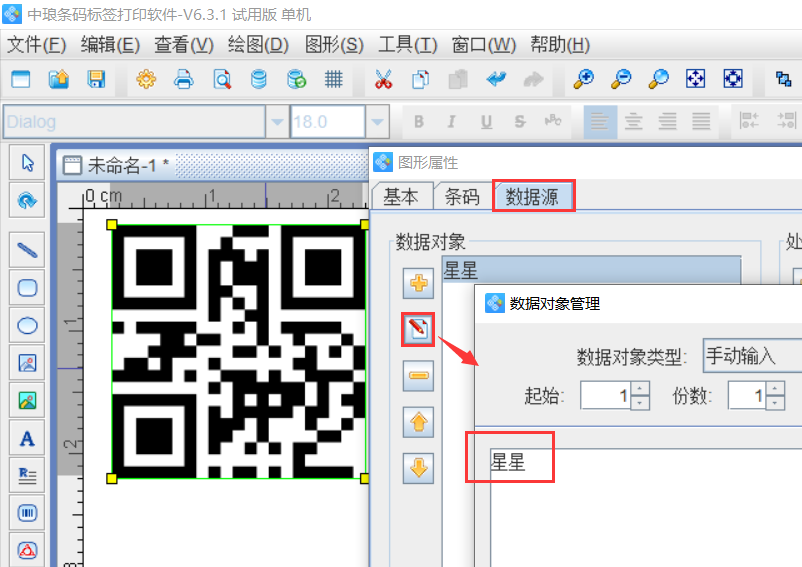Open the 绘图(D) menu
The image size is (802, 567).
[258, 45]
